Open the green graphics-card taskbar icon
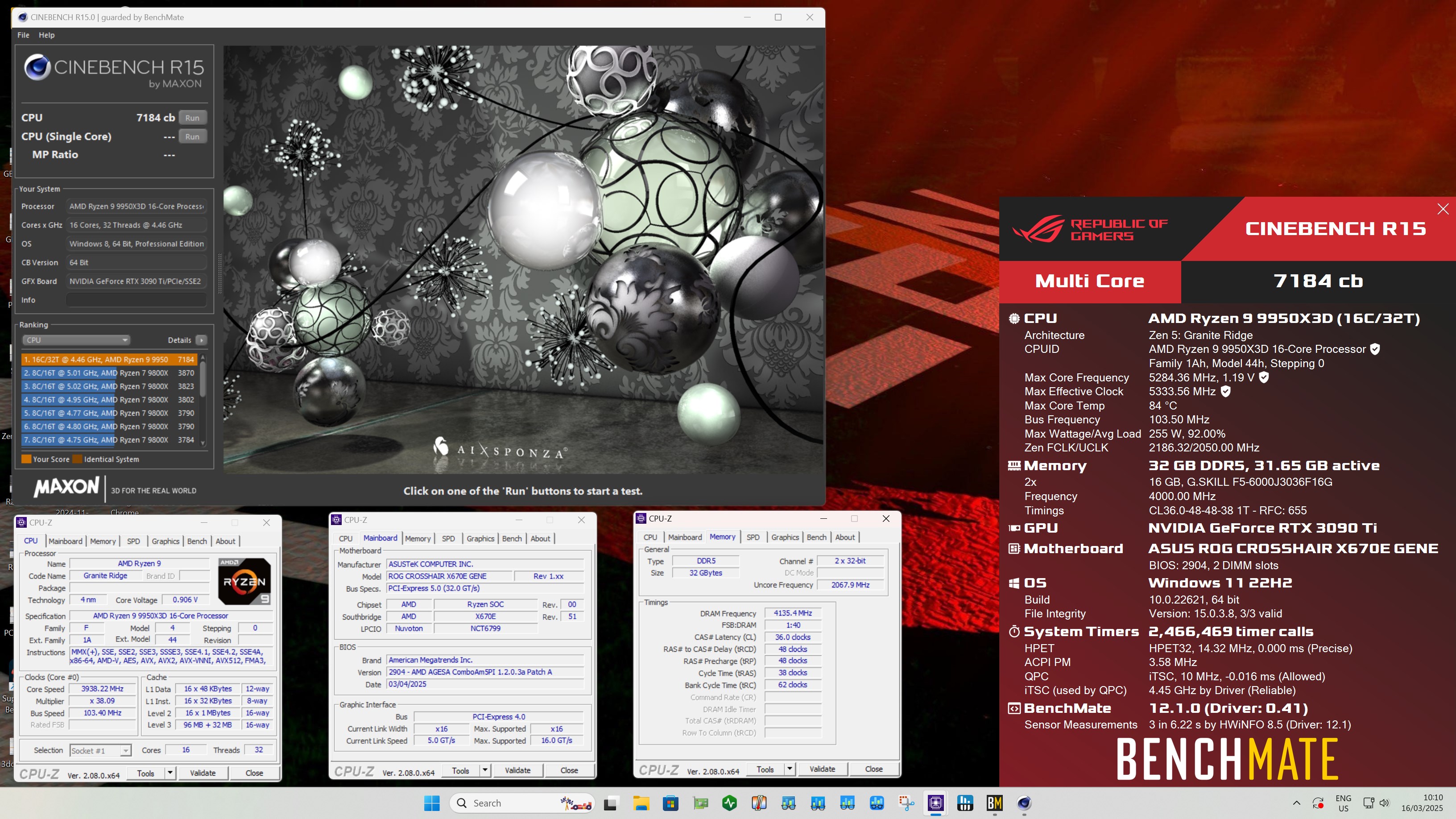Screen dimensions: 1456x819 click(x=700, y=802)
